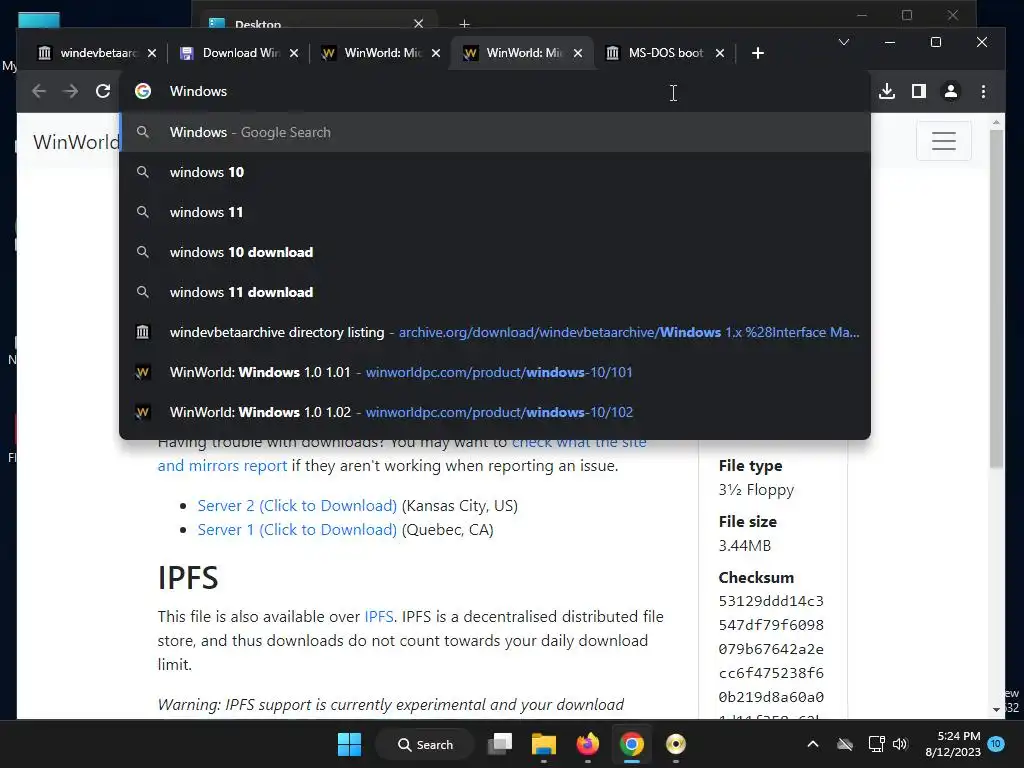The width and height of the screenshot is (1024, 768).
Task: Click taskbar Search box
Action: click(425, 744)
